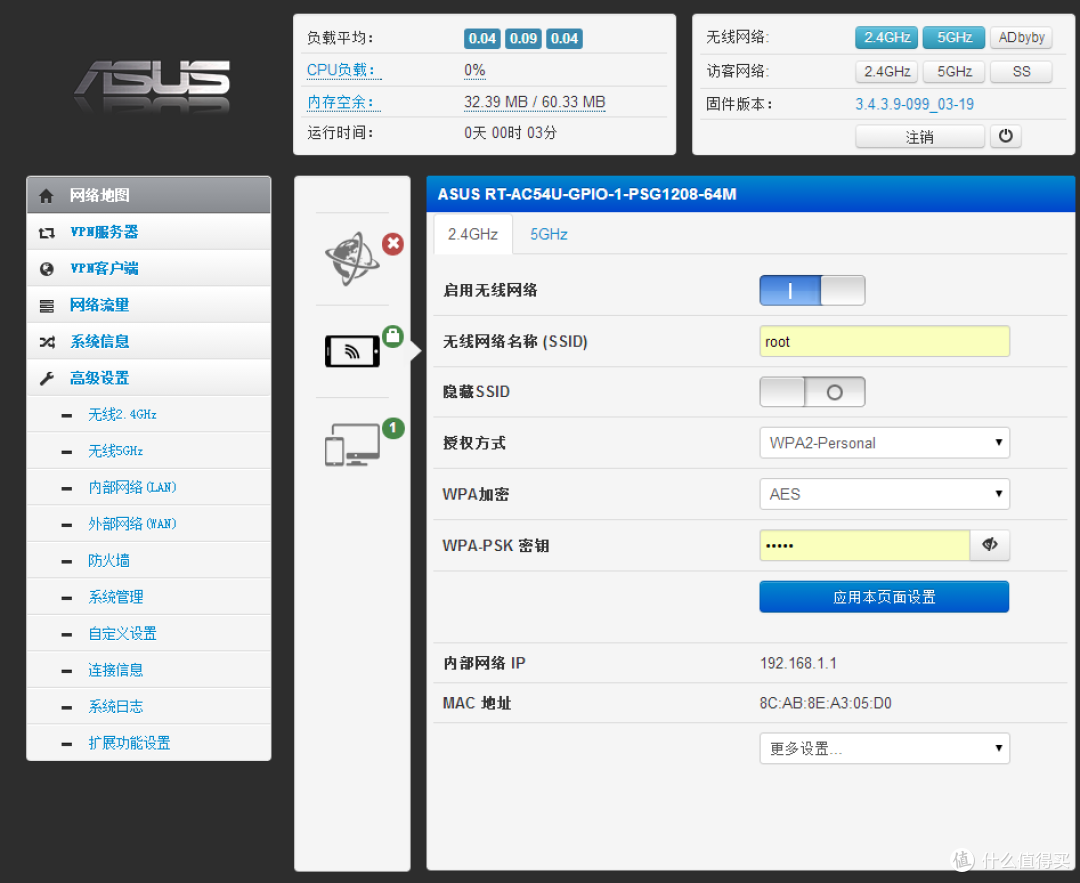Click the VPN客户端 globe icon

(46, 269)
